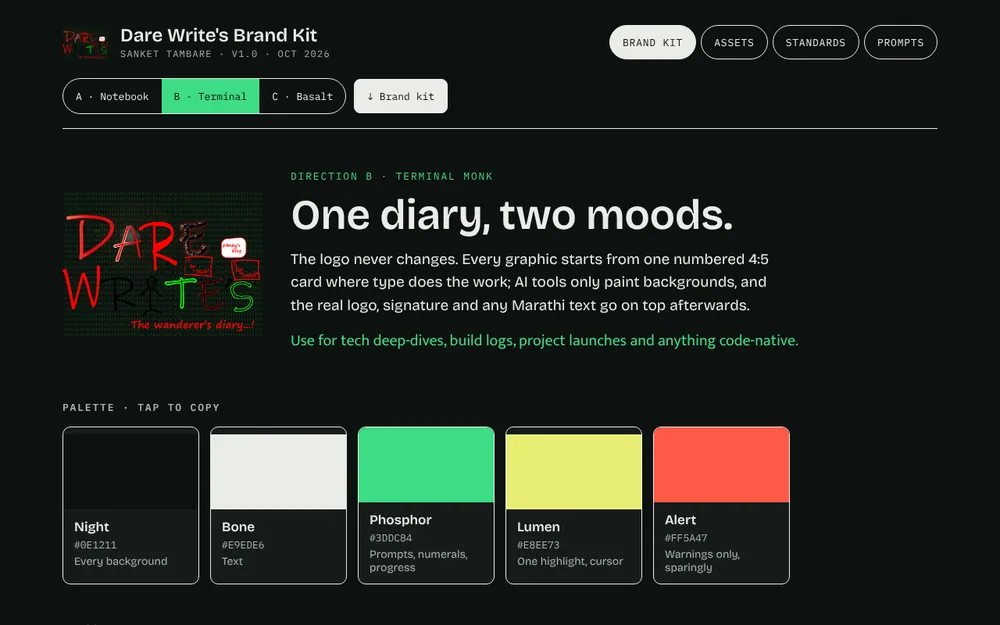Click the #FF5A47 hex code
The width and height of the screenshot is (1000, 625).
[x=686, y=538]
